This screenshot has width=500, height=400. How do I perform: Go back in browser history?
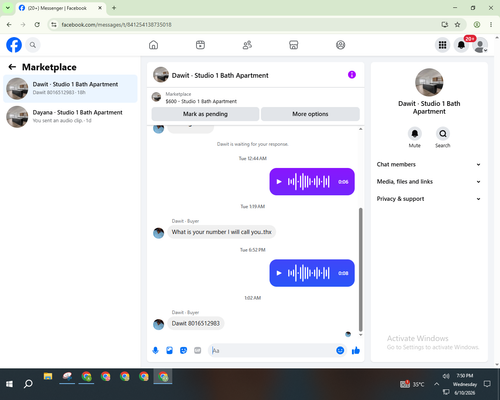[x=9, y=25]
